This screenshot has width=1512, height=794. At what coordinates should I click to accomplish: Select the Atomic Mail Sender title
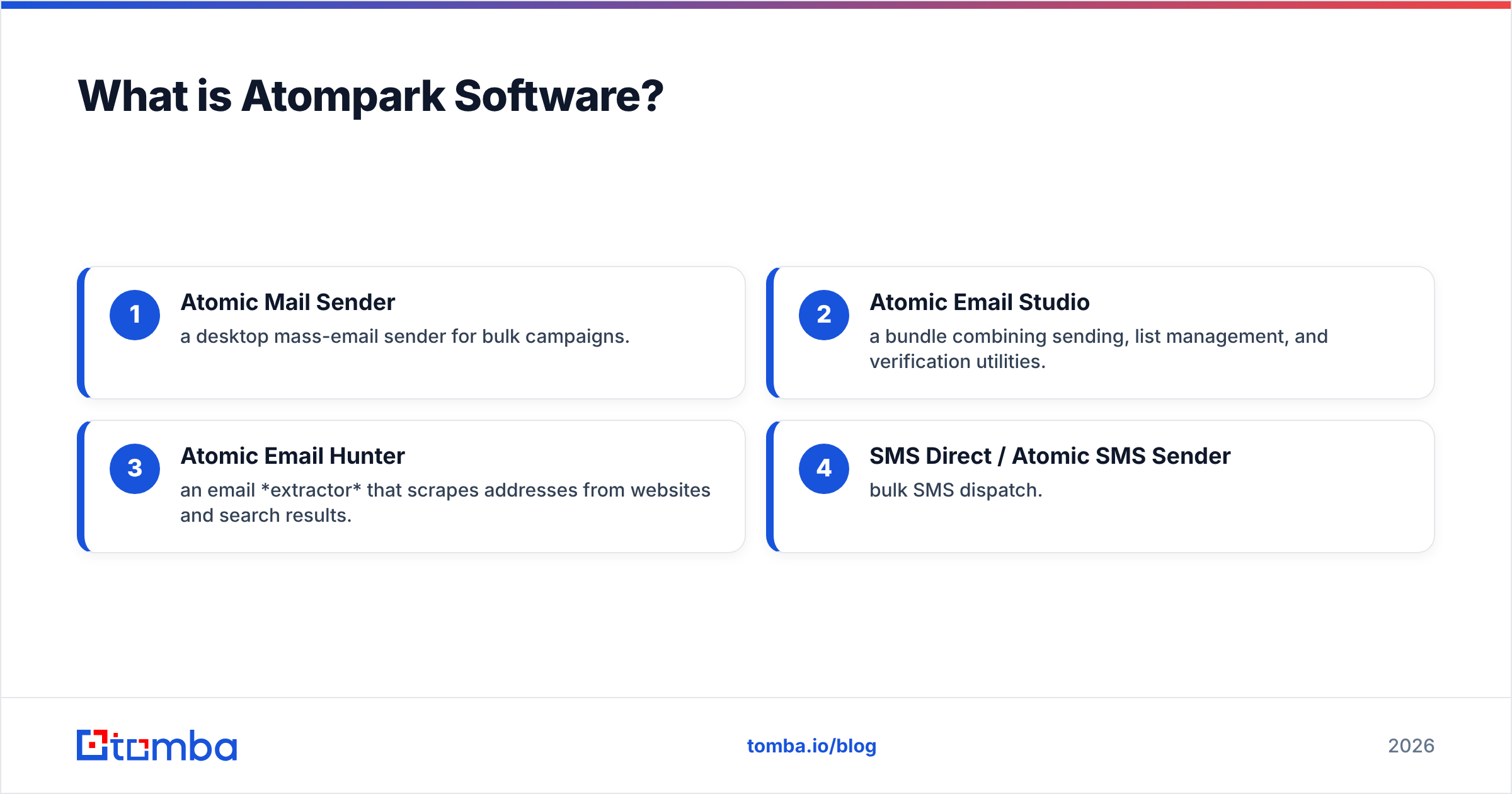288,302
